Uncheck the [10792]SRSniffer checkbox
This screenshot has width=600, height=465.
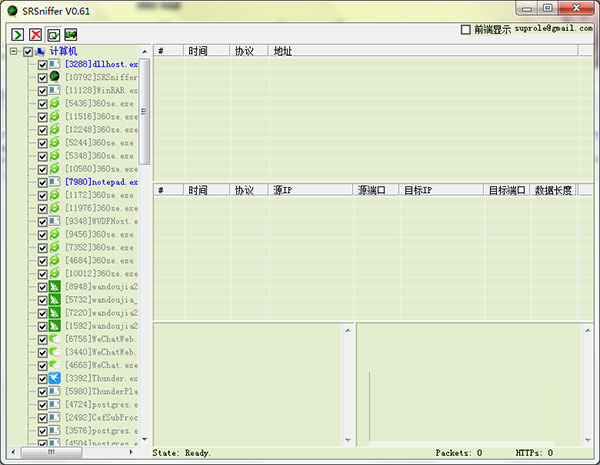pos(42,78)
